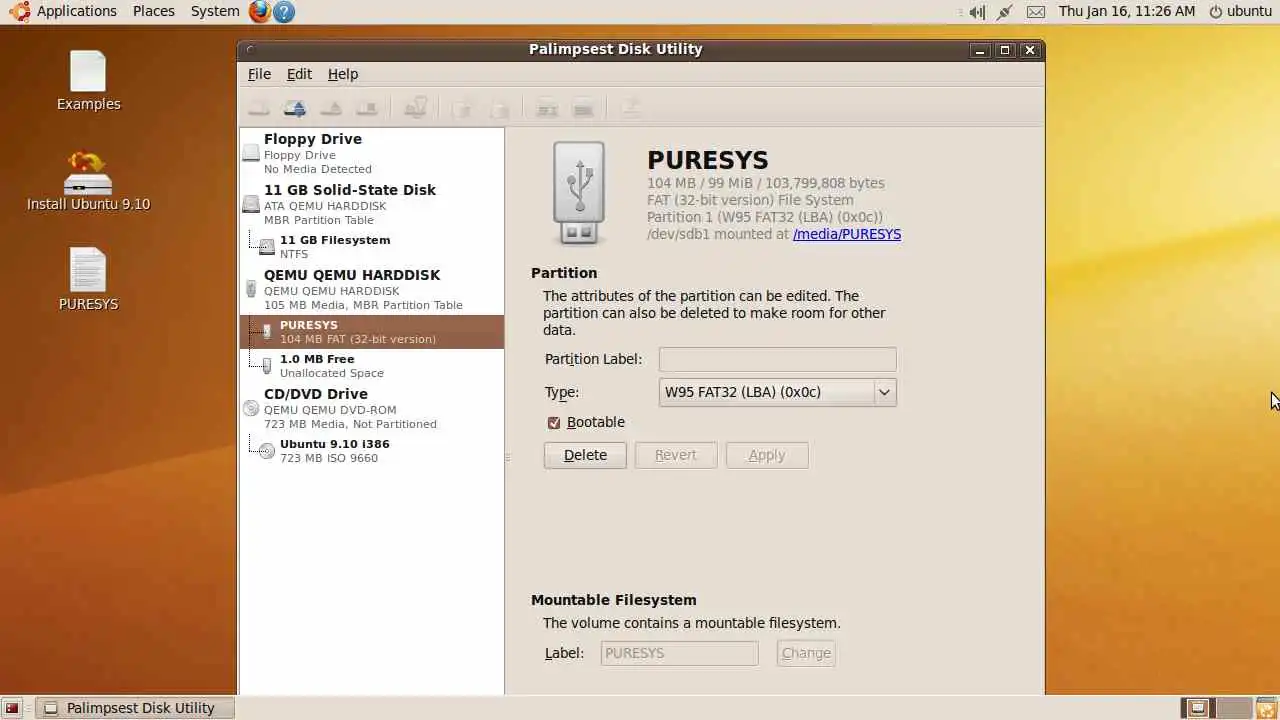Click the Show Desktop icon in bottom panel
The image size is (1280, 720).
[x=13, y=708]
